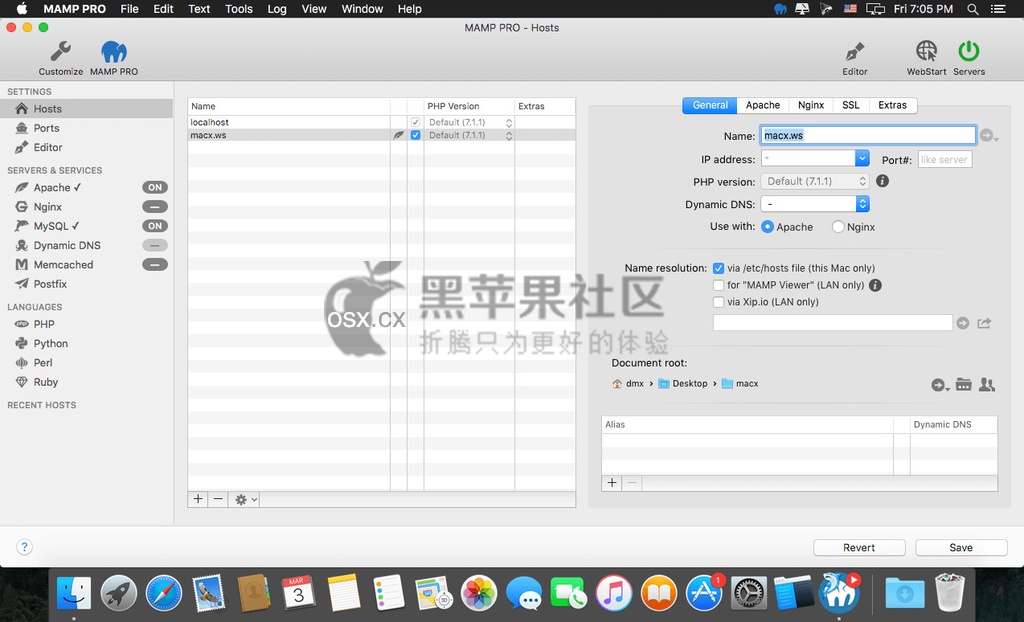Uncheck the macx.ws host checkbox
The width and height of the screenshot is (1024, 622).
coord(415,135)
